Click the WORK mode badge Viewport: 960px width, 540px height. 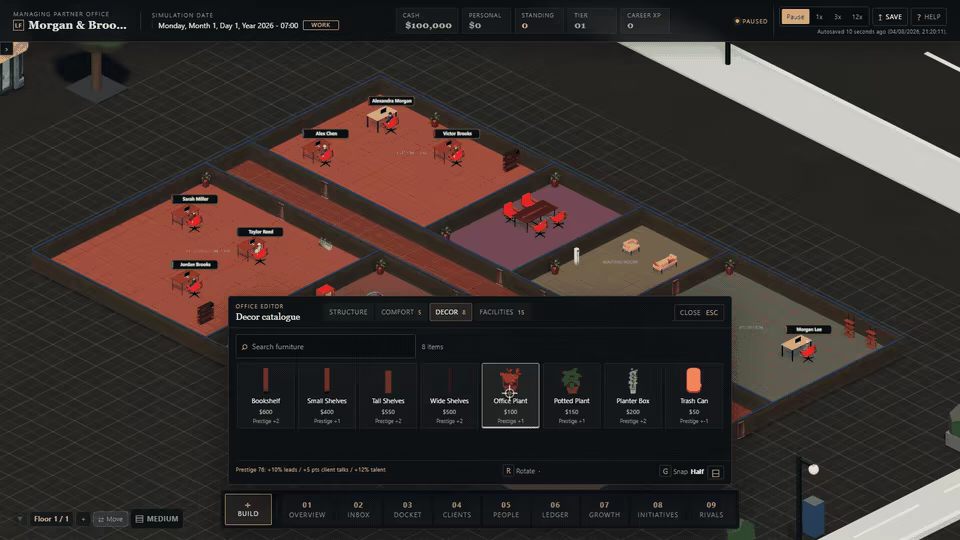coord(321,25)
